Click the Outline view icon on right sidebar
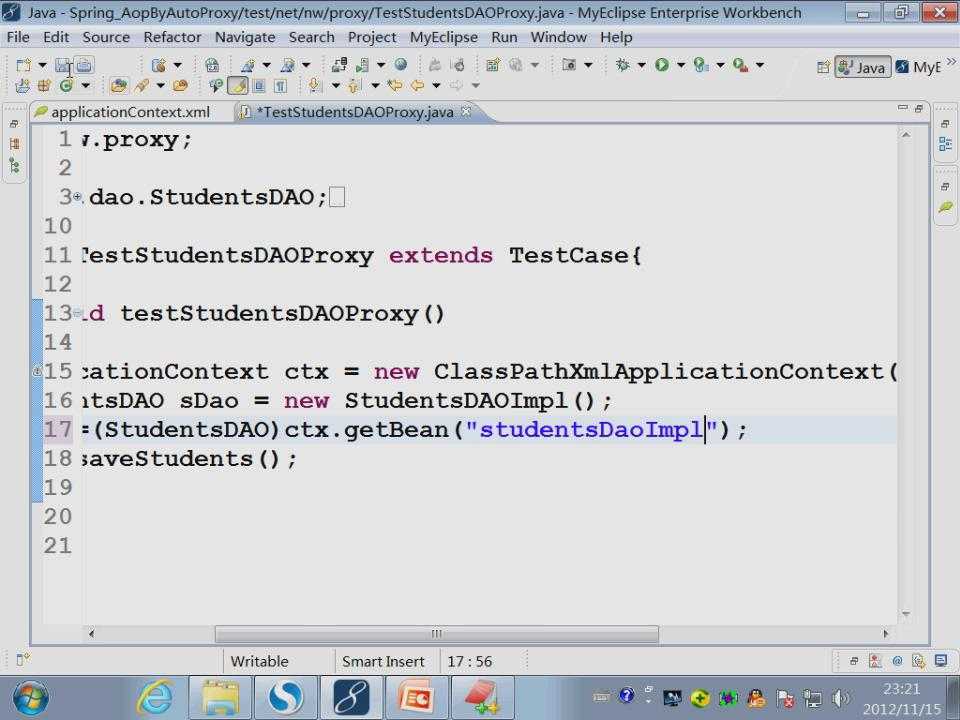 [x=945, y=144]
